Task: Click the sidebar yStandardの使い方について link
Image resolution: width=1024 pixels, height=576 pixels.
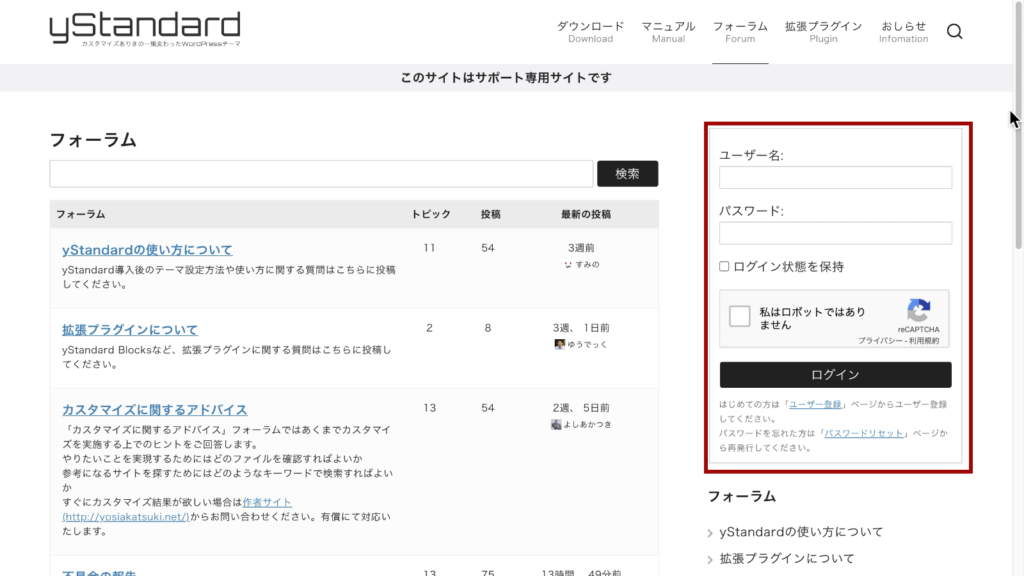Action: click(x=801, y=532)
